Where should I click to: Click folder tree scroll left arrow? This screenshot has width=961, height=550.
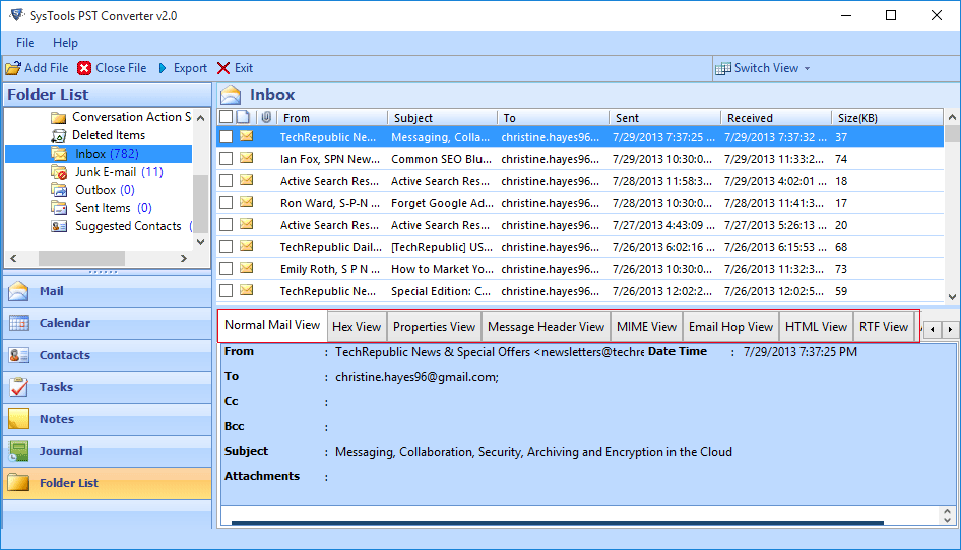point(13,259)
